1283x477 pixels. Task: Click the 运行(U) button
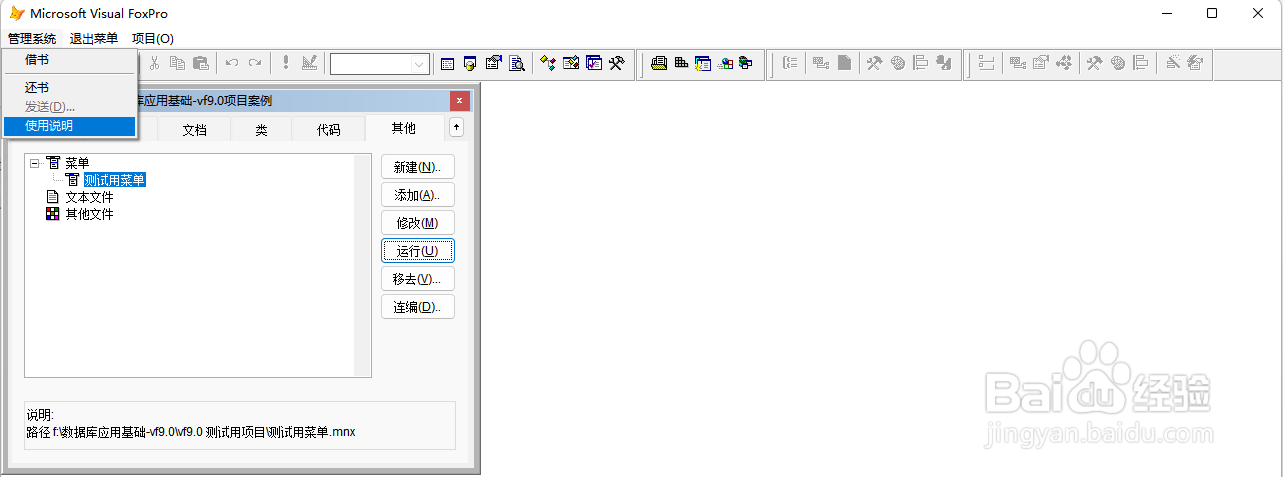418,251
